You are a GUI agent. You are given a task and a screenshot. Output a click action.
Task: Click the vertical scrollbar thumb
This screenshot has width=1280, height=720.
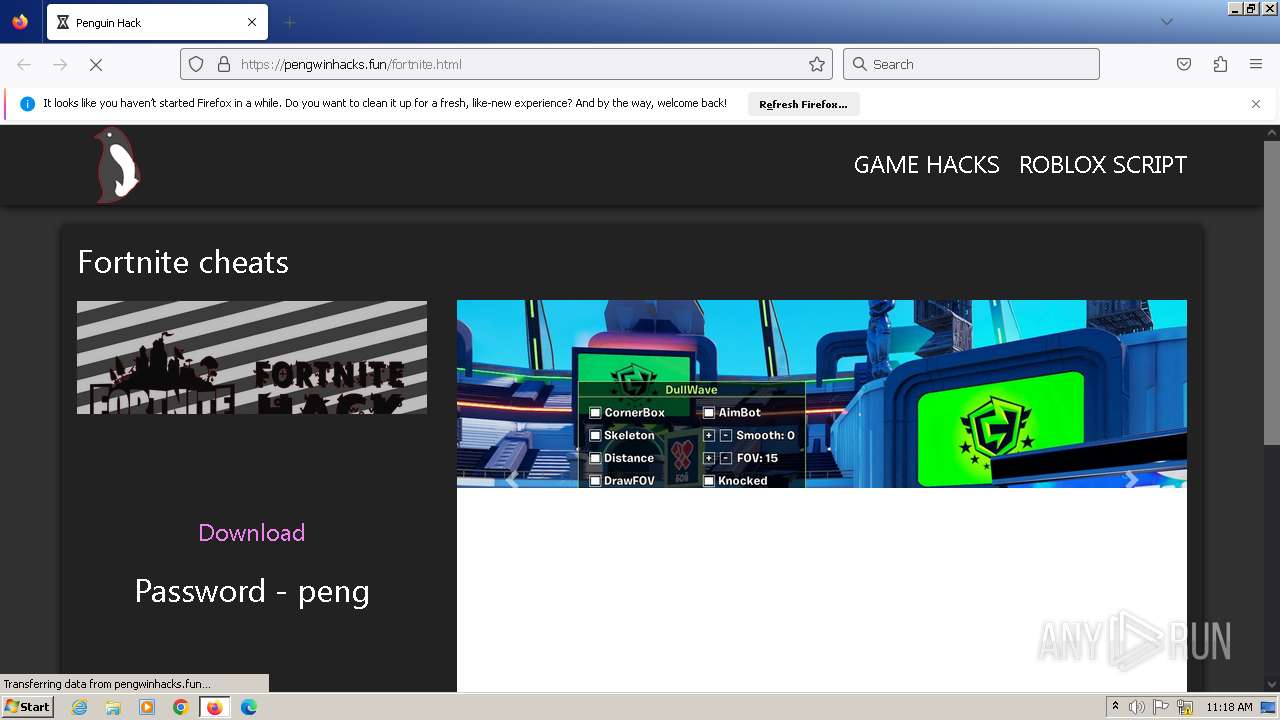tap(1272, 292)
